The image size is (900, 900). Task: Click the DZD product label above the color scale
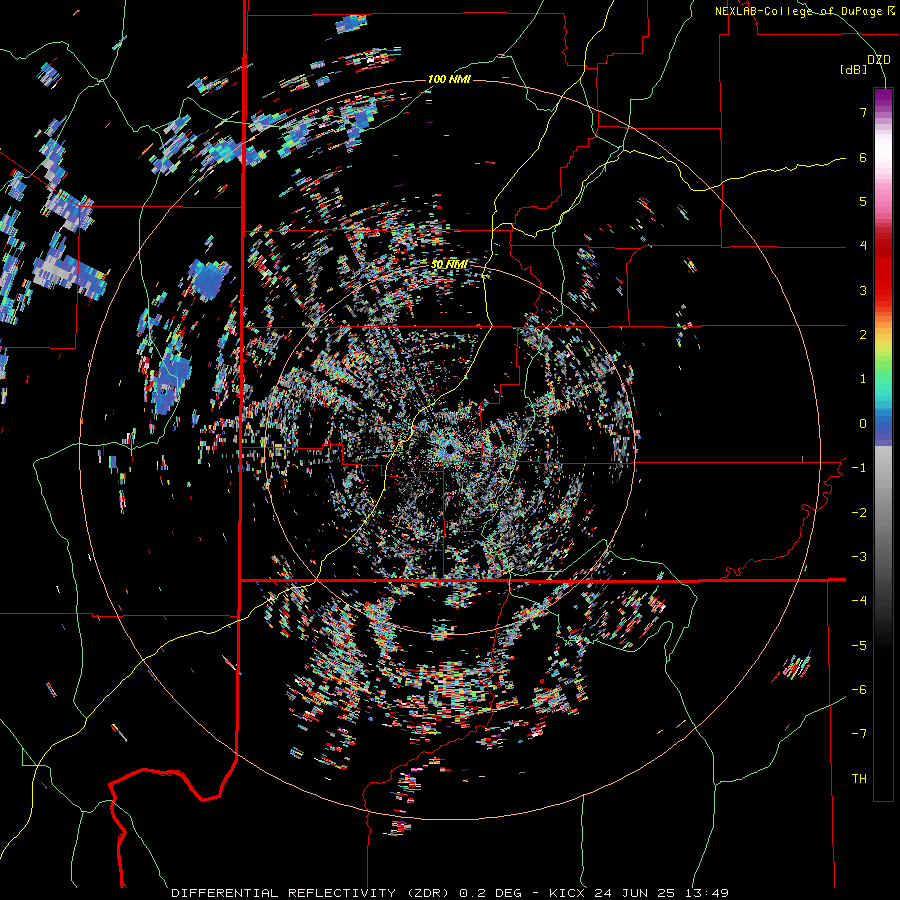879,60
